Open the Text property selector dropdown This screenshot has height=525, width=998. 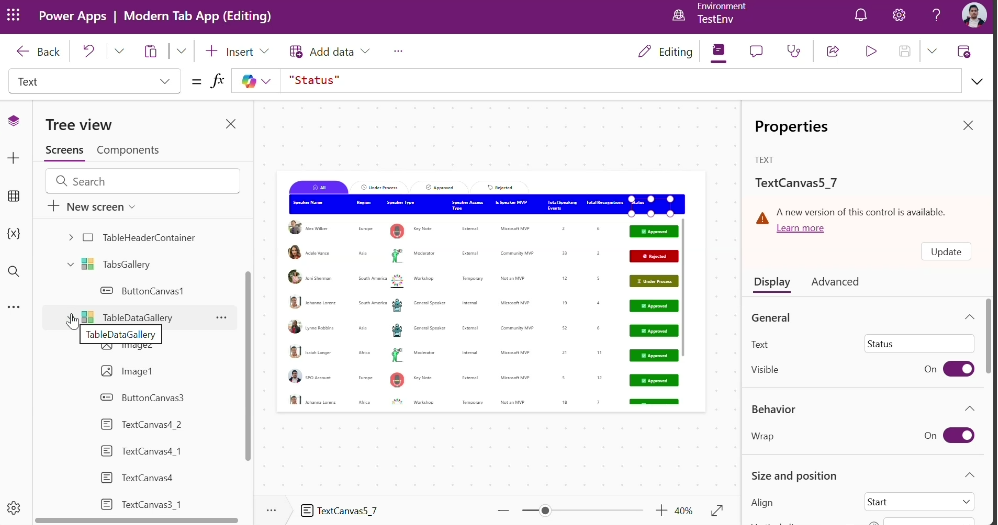[94, 82]
